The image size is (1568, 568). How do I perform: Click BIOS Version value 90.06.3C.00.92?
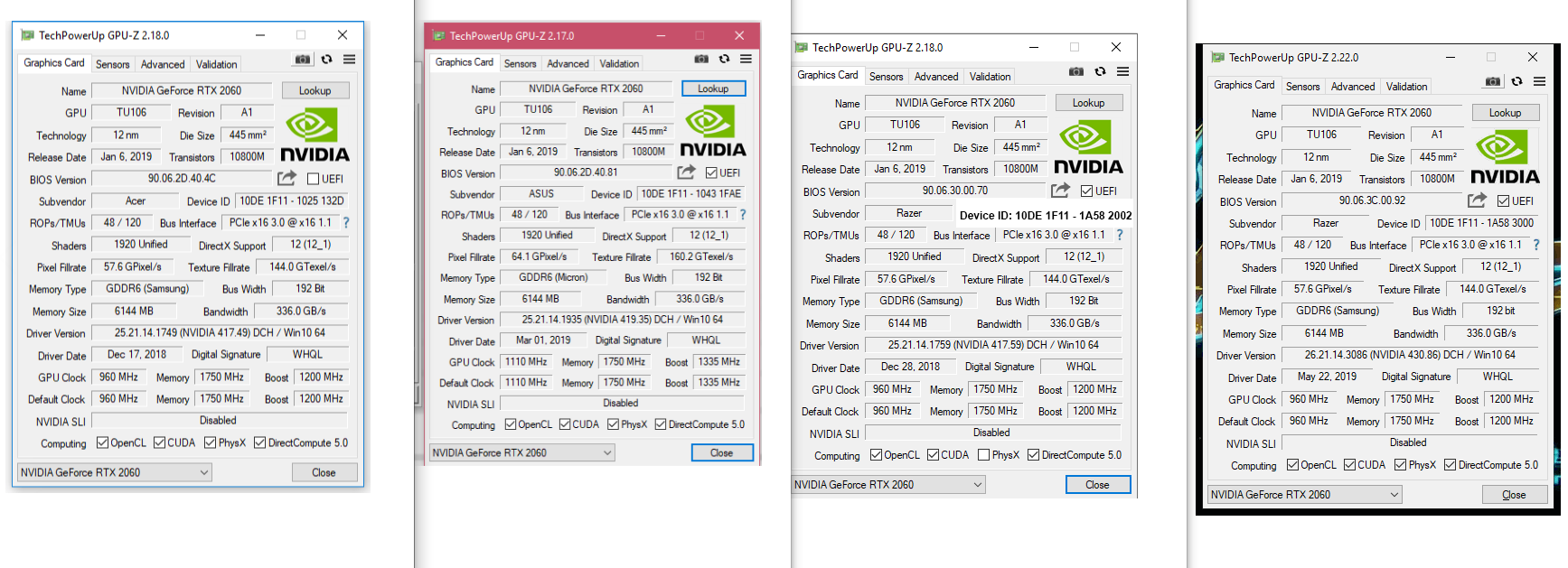(1372, 200)
